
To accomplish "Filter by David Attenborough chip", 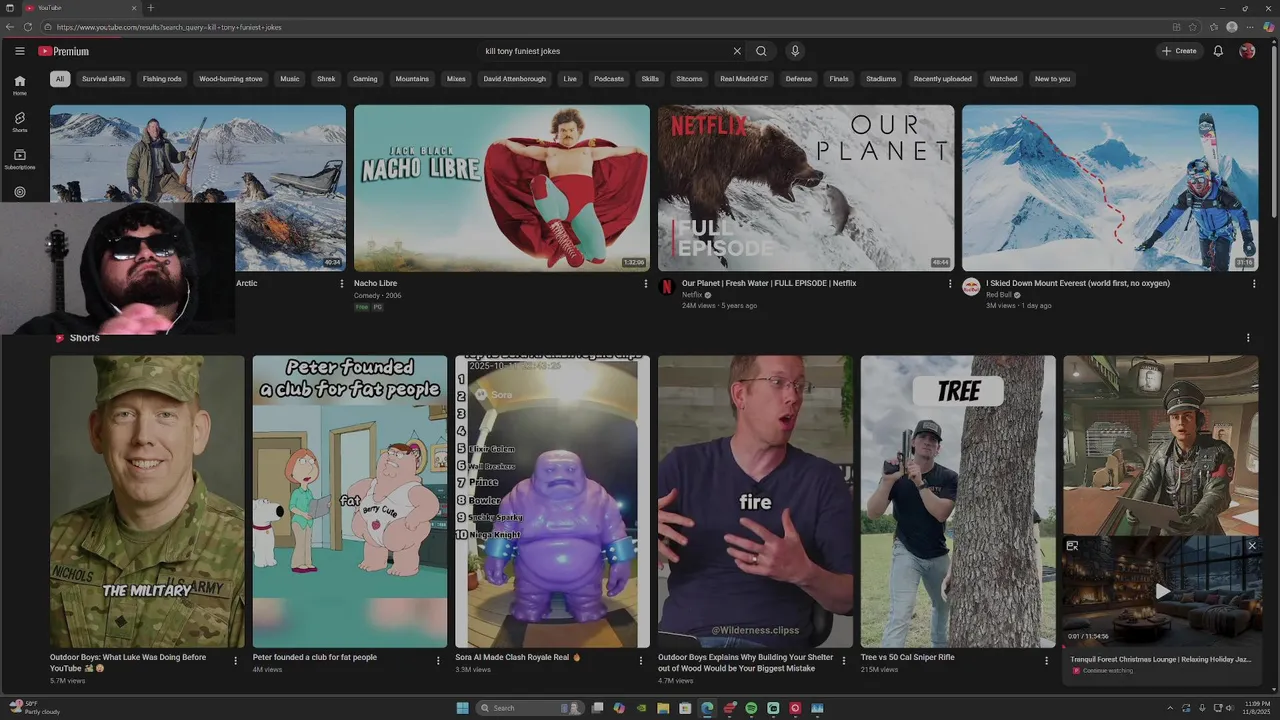I will [x=515, y=79].
